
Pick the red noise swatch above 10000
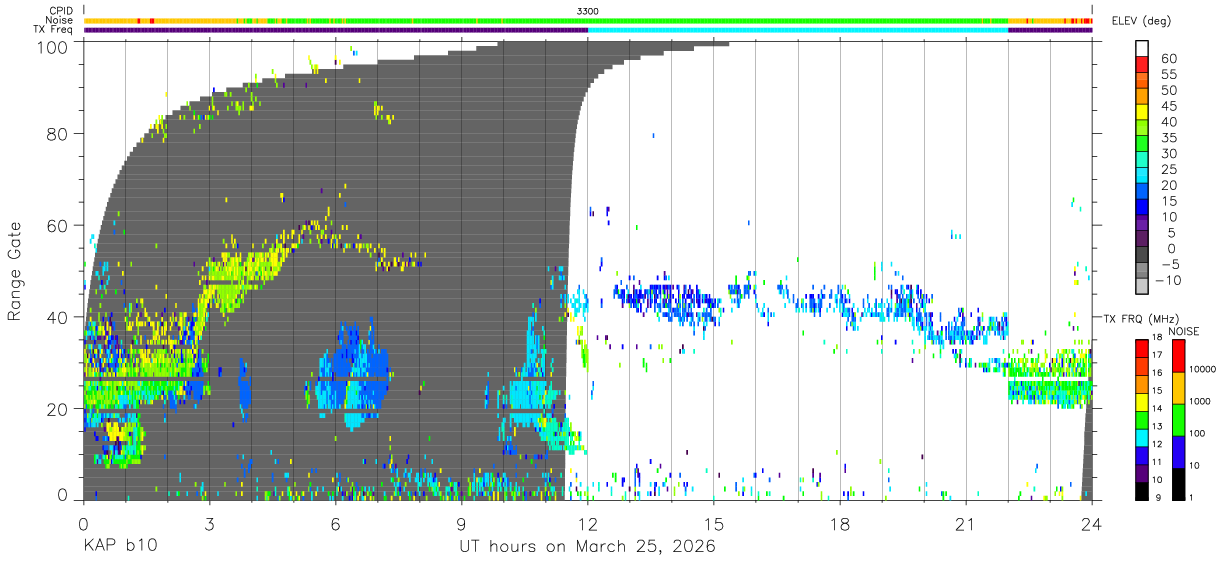click(x=1177, y=356)
